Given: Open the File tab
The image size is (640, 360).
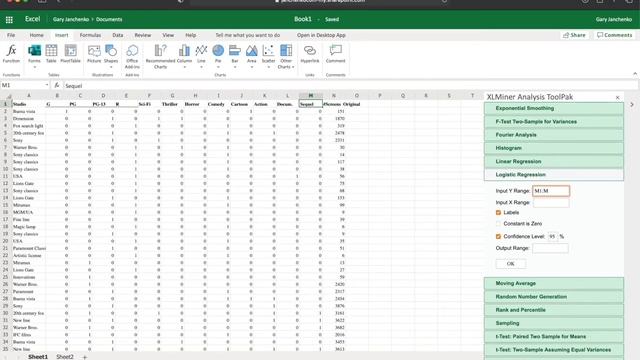Looking at the screenshot, I should (11, 36).
